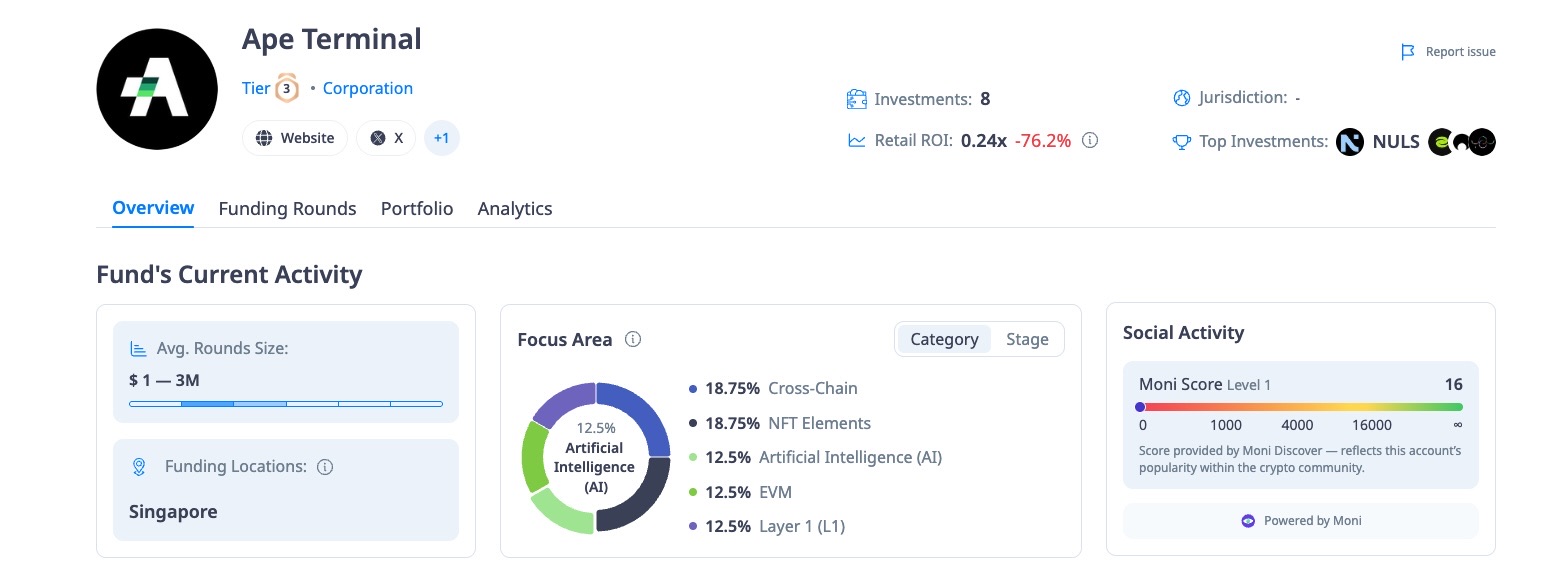Click the Moni Score gradient bar

point(1300,407)
